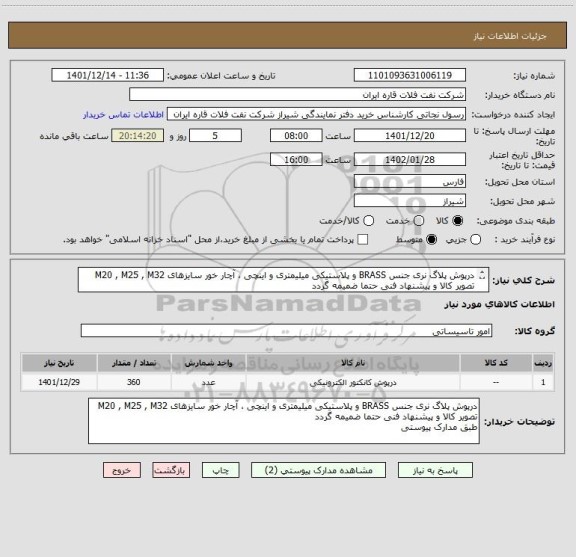This screenshot has height=557, width=576.
Task: Click the توضیحات خریدار text area
Action: pos(284,421)
